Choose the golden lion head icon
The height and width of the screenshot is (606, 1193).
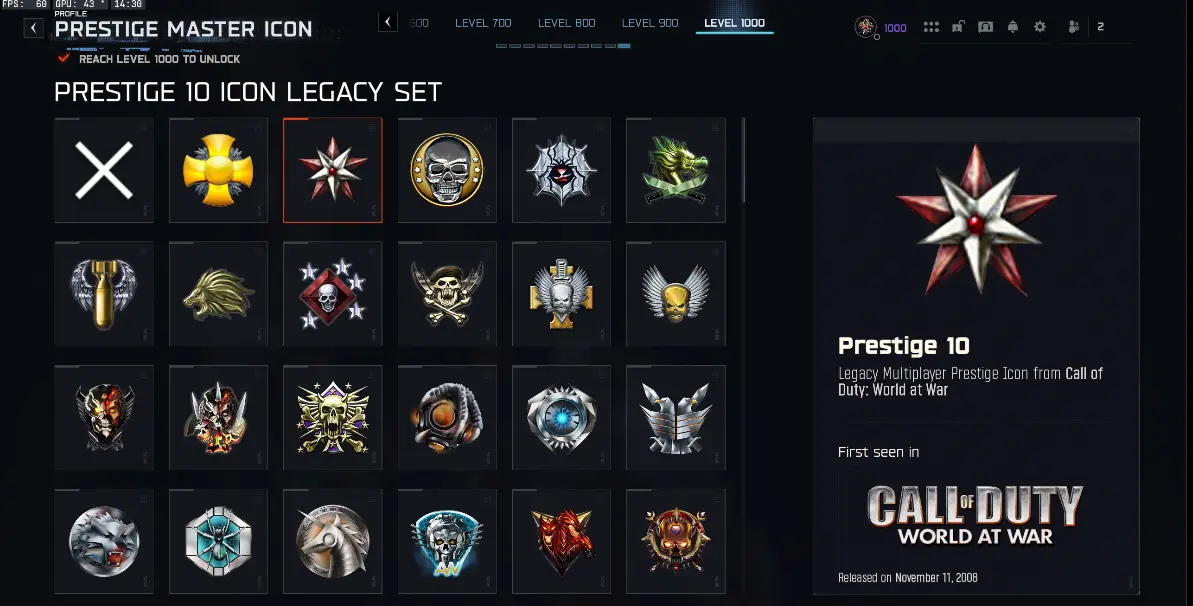tap(218, 294)
